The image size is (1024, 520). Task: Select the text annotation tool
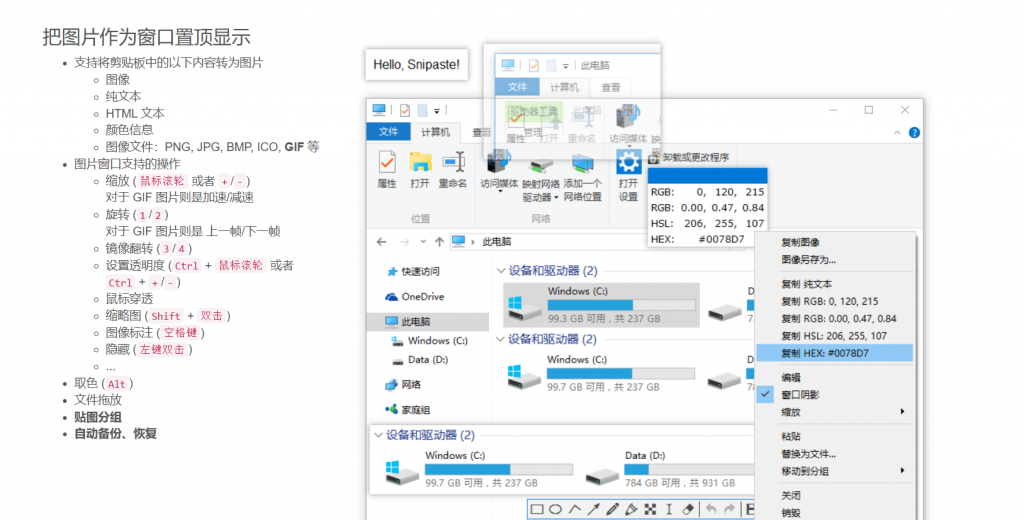669,509
